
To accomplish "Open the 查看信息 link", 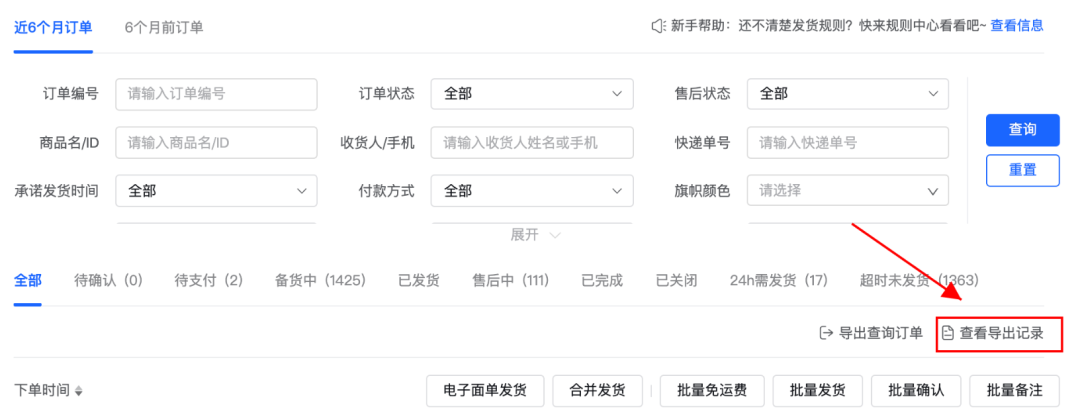I will click(1017, 26).
